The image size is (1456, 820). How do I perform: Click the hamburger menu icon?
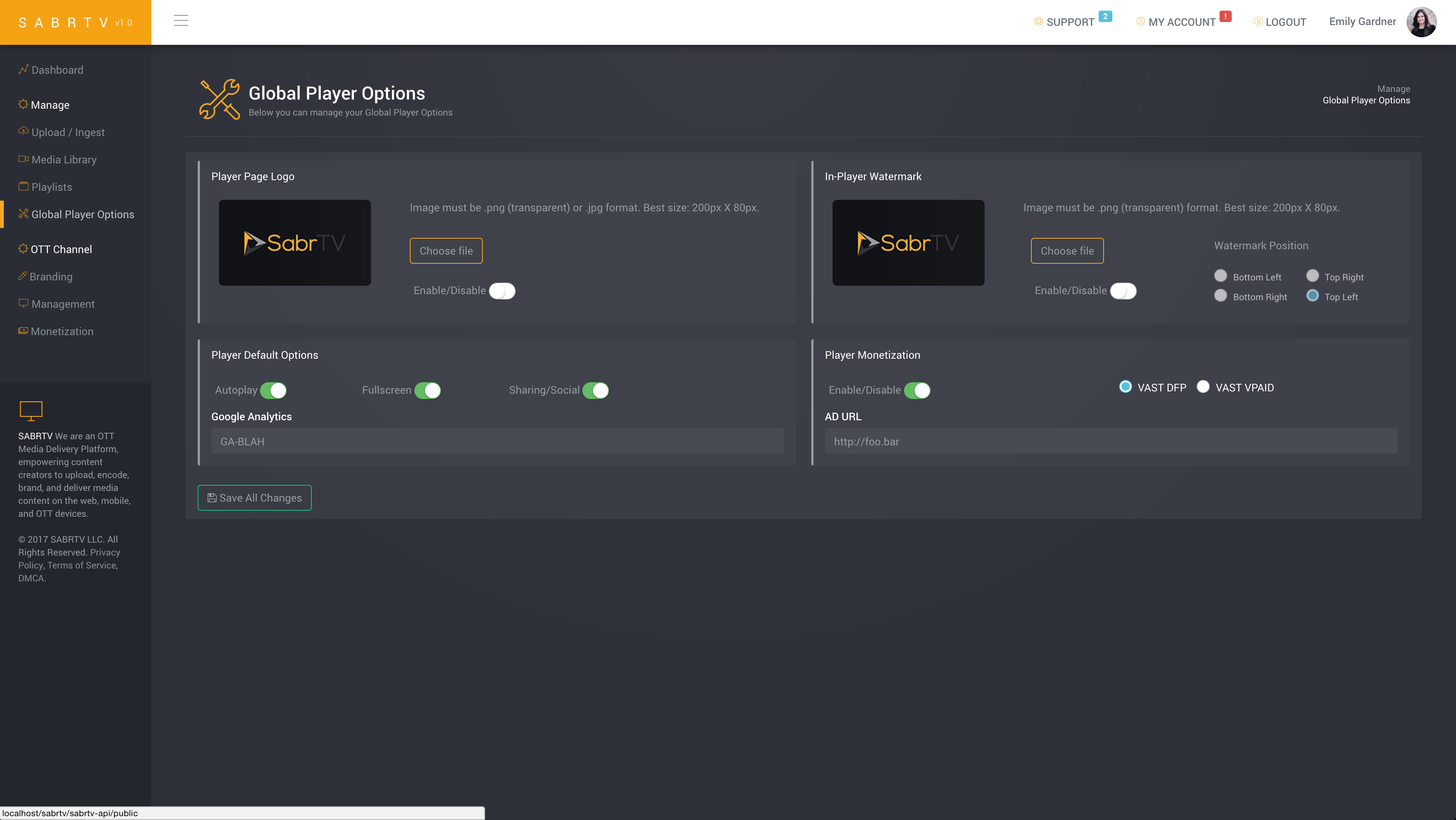pyautogui.click(x=181, y=21)
